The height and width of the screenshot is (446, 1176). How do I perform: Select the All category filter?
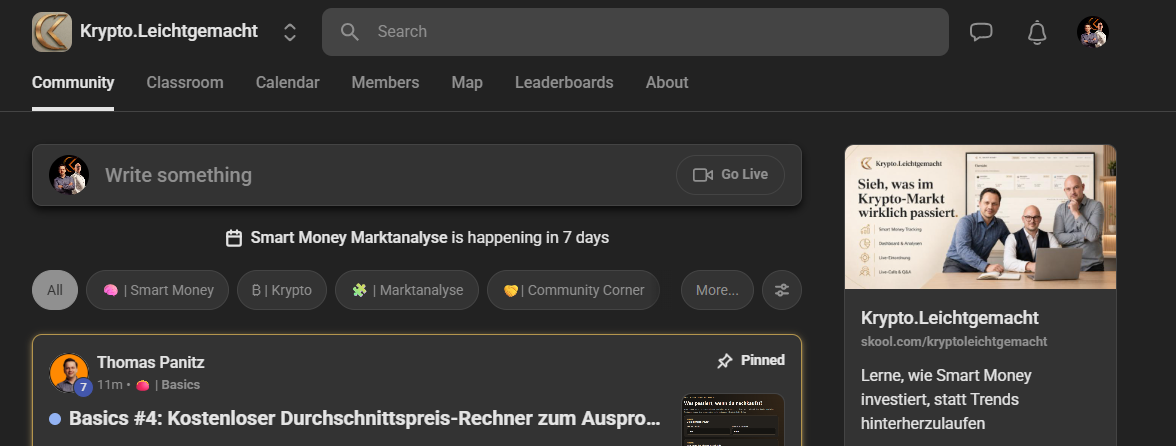point(55,290)
